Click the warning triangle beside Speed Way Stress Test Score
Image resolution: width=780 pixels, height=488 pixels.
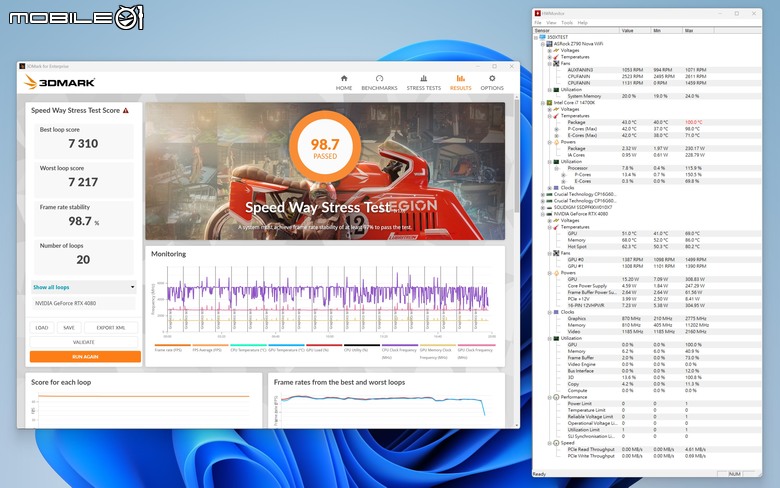(x=126, y=110)
